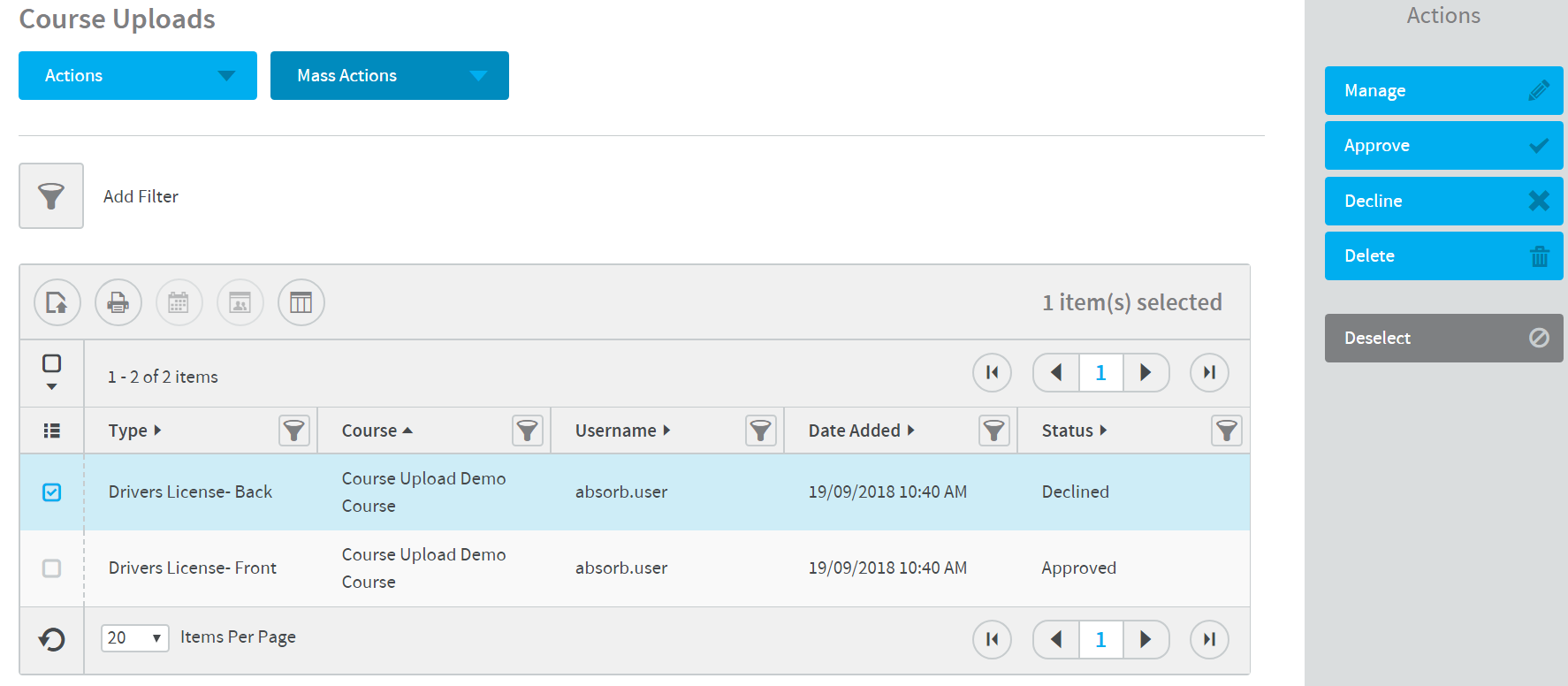Click page number 1 in bottom pager
1568x686 pixels.
(x=1100, y=639)
